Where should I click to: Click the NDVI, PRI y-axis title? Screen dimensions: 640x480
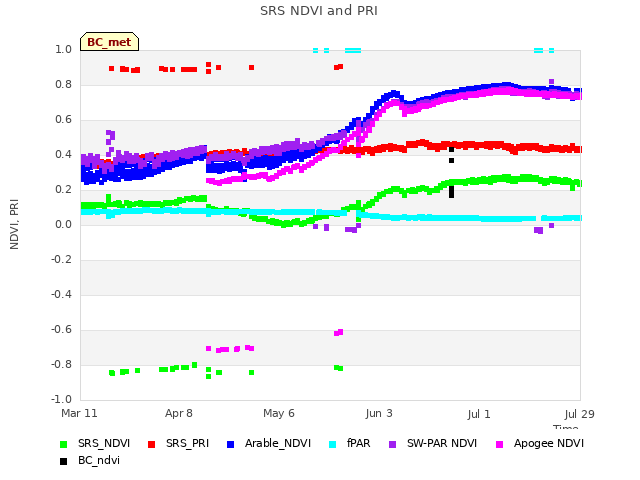[x=14, y=224]
